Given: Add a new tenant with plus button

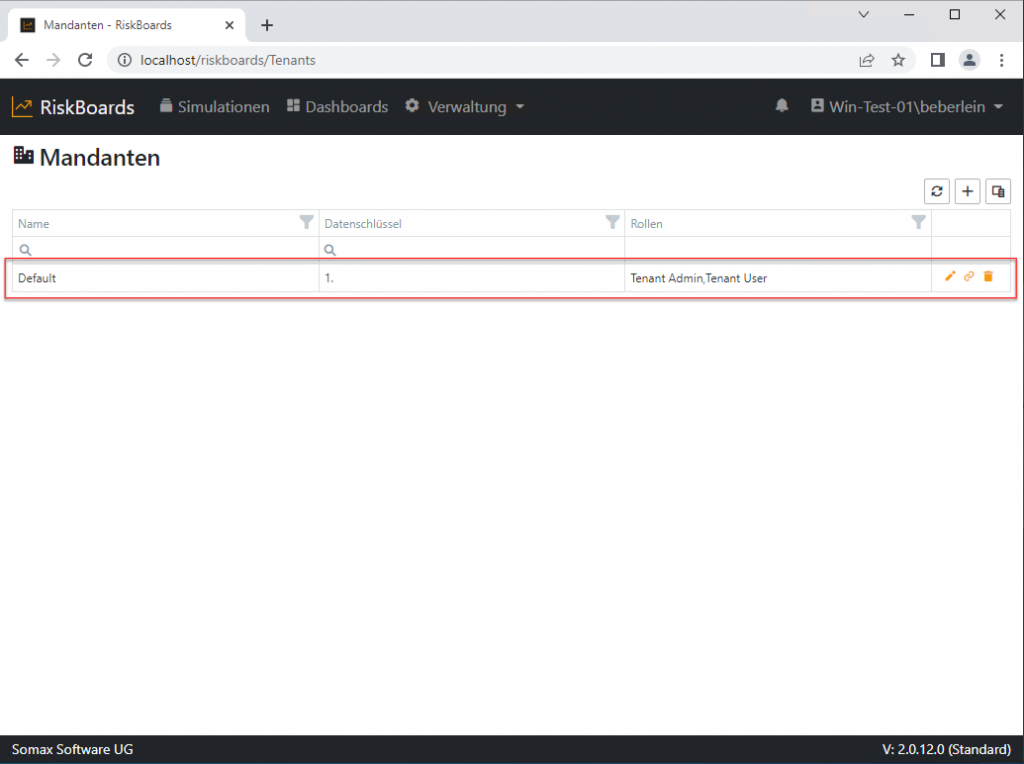Looking at the screenshot, I should point(967,191).
